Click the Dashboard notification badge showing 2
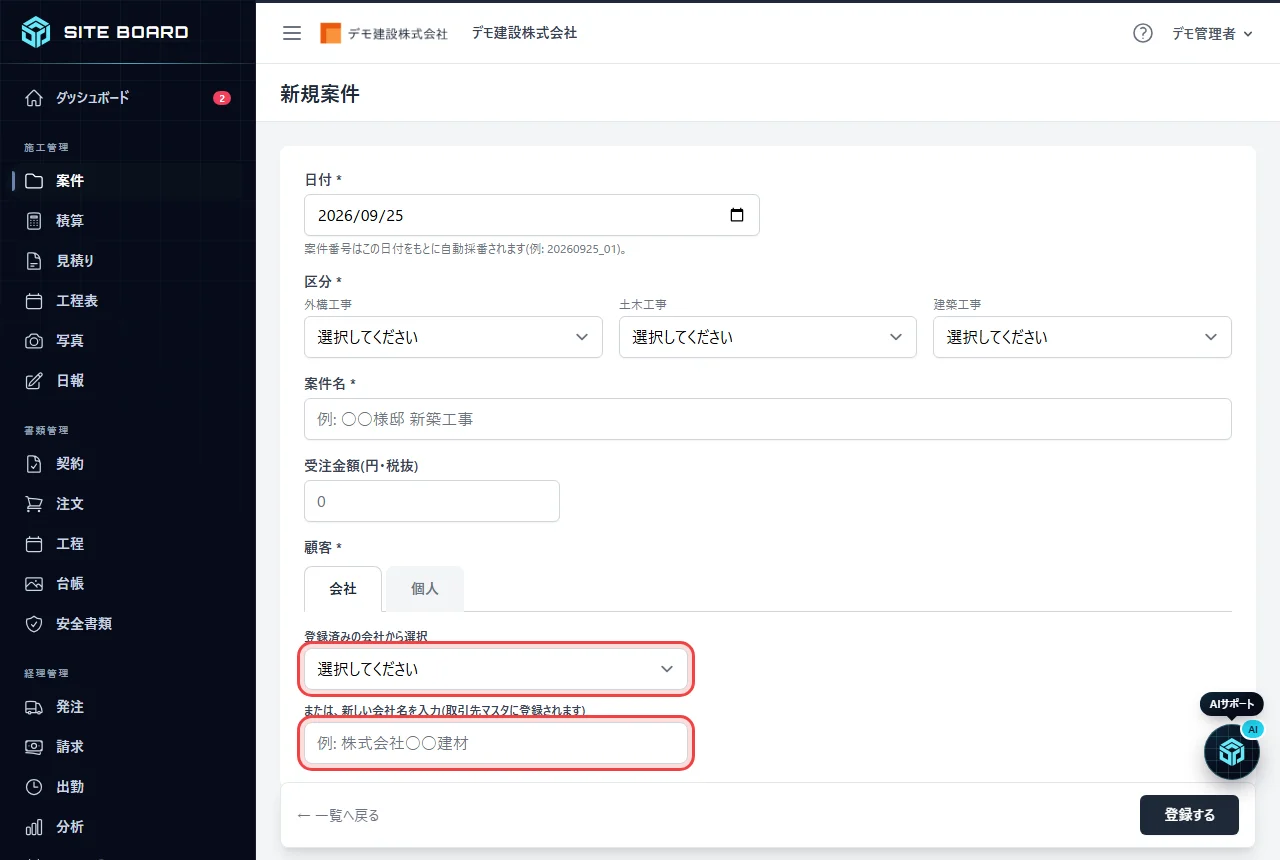The height and width of the screenshot is (860, 1280). 222,98
